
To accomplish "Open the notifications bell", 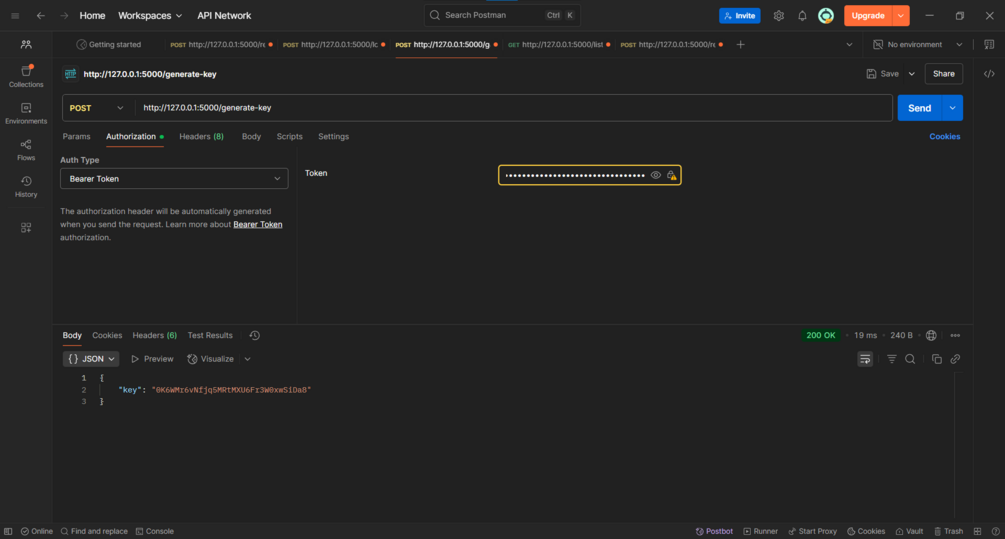I will tap(802, 15).
